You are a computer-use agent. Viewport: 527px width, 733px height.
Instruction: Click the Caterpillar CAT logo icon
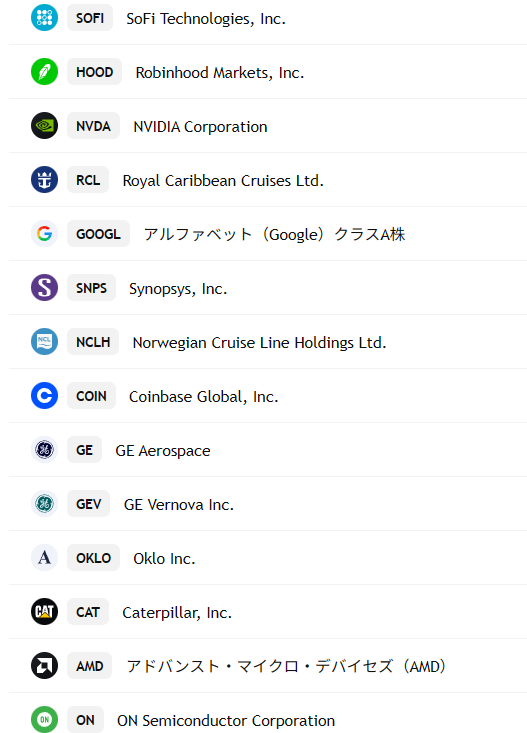tap(44, 612)
